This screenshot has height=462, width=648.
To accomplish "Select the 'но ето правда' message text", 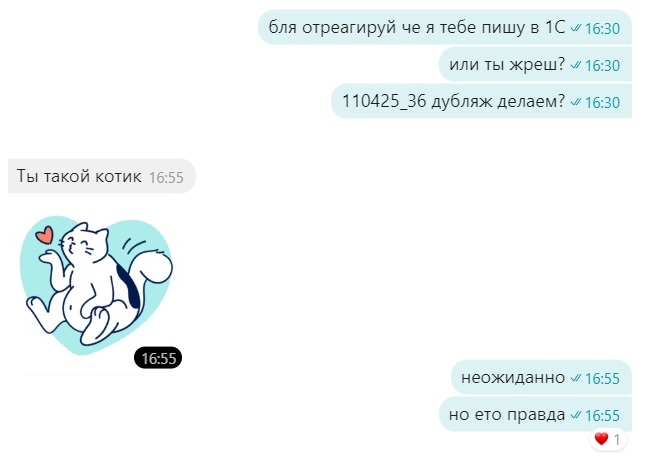I will tap(507, 414).
